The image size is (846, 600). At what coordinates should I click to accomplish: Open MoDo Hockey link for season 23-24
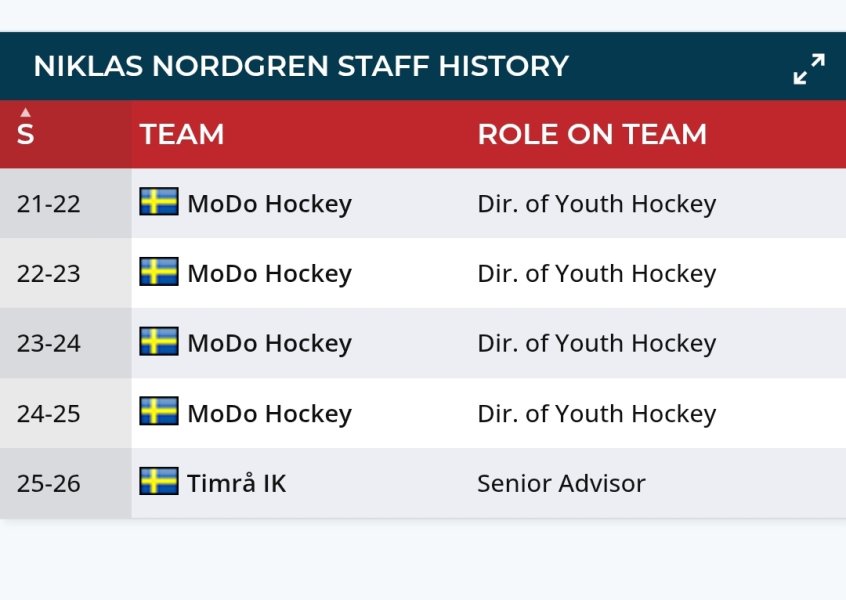point(269,344)
